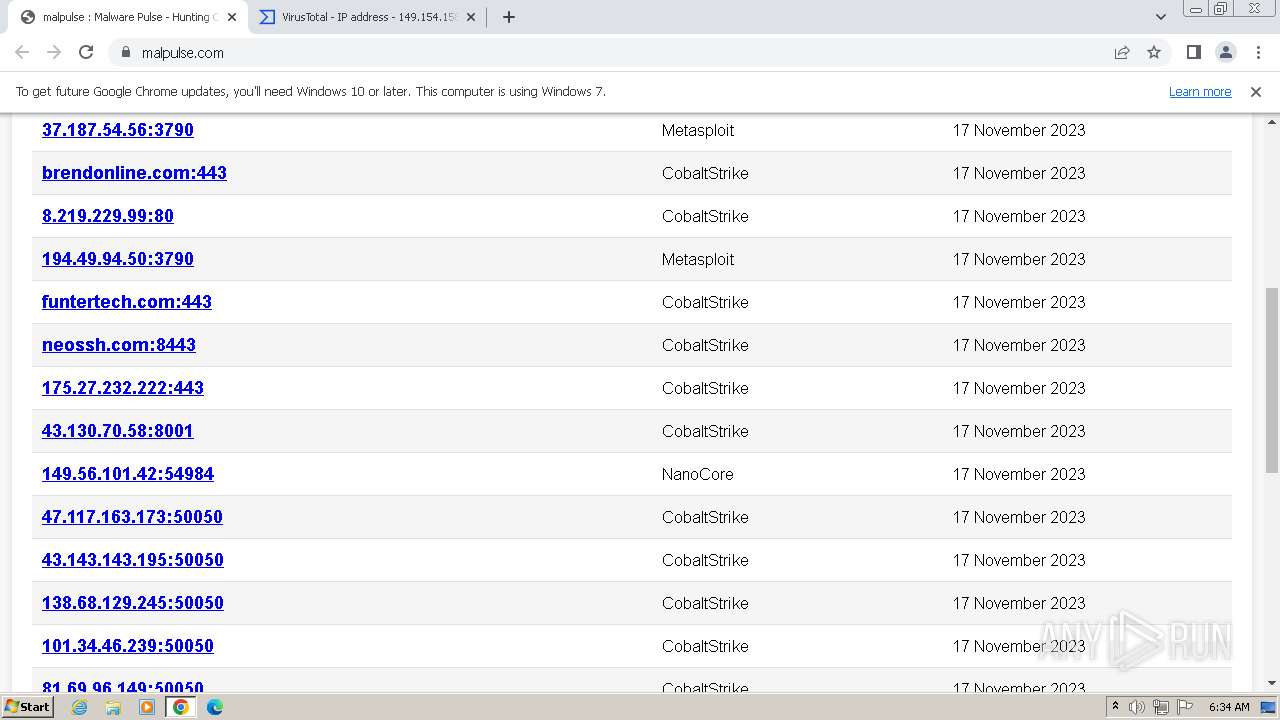Open link funtertech.com:443

(127, 302)
